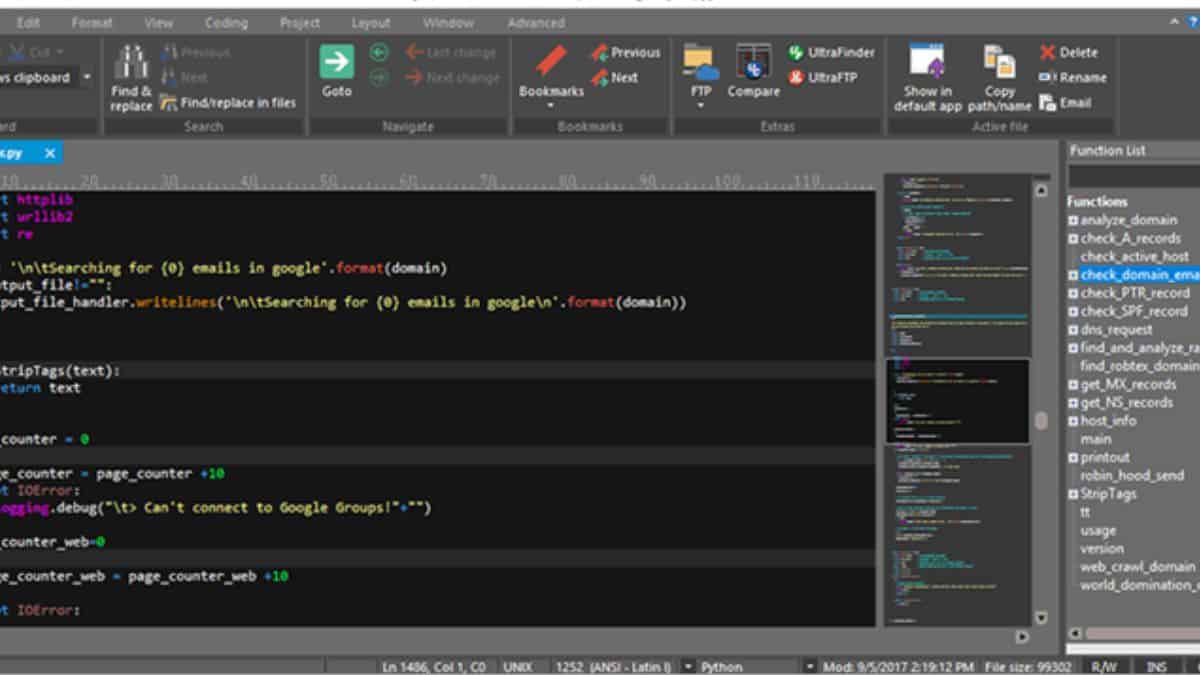Click the Email active file icon
1200x675 pixels.
(1065, 102)
